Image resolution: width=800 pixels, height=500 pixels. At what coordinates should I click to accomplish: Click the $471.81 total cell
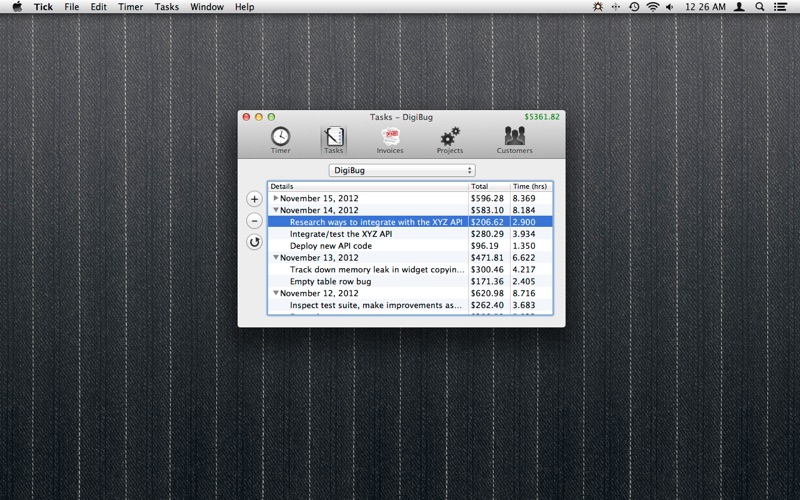click(487, 257)
